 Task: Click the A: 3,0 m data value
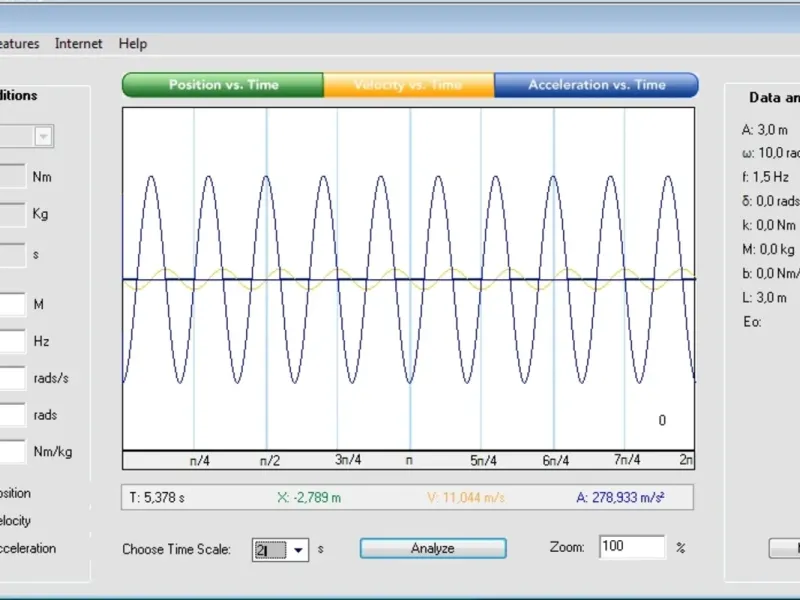765,130
